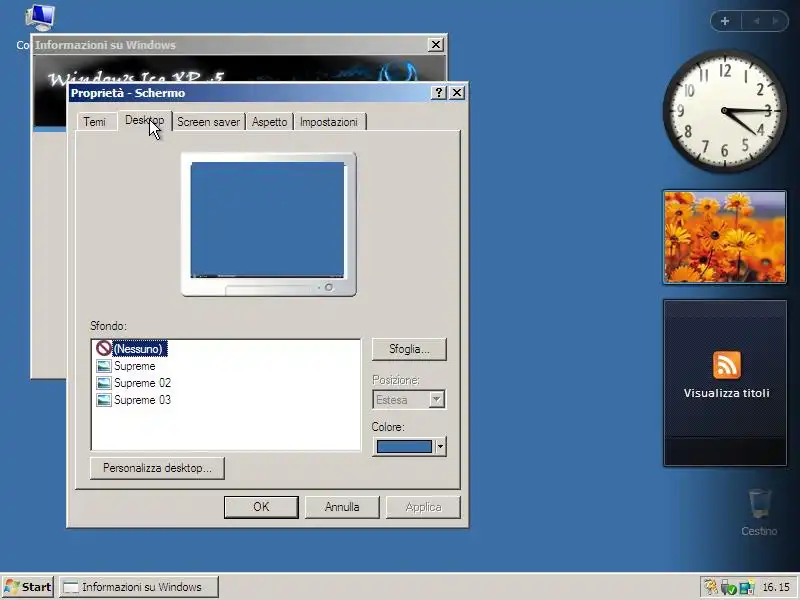This screenshot has height=600, width=800.
Task: Select Supreme 03 in the Sfondo list
Action: tap(142, 400)
